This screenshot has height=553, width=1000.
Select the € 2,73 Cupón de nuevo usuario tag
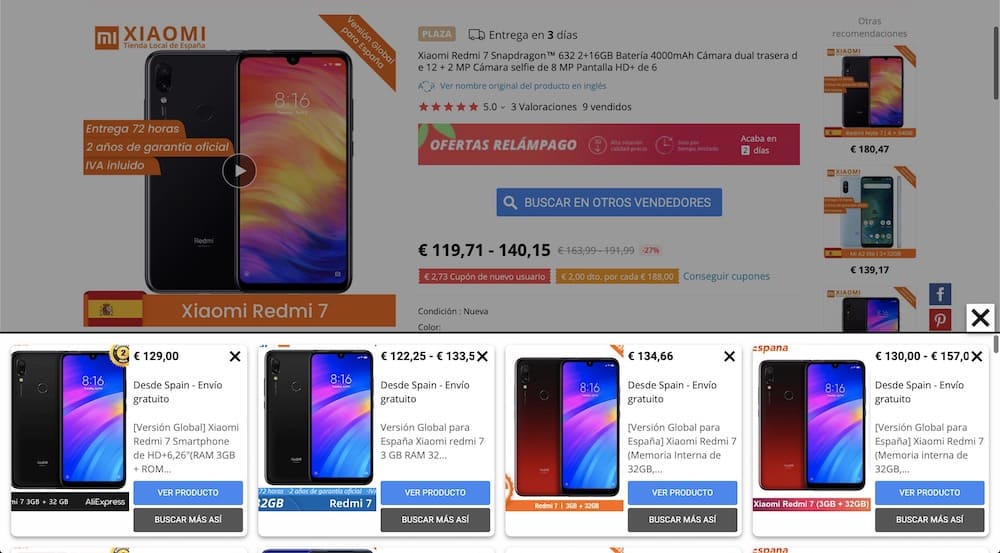(x=484, y=277)
